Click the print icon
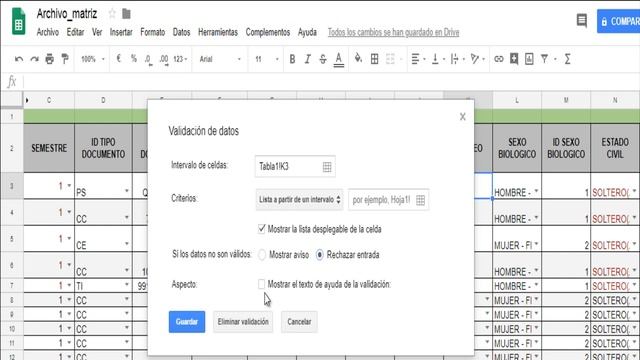The height and width of the screenshot is (360, 640). tap(50, 59)
